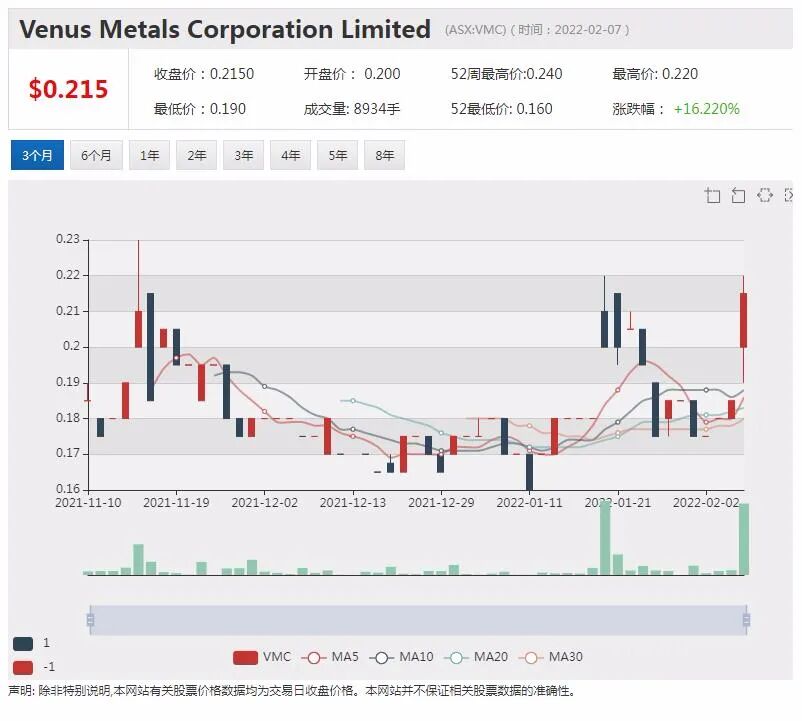Display the 8年 price history
This screenshot has width=802, height=721.
pos(385,155)
